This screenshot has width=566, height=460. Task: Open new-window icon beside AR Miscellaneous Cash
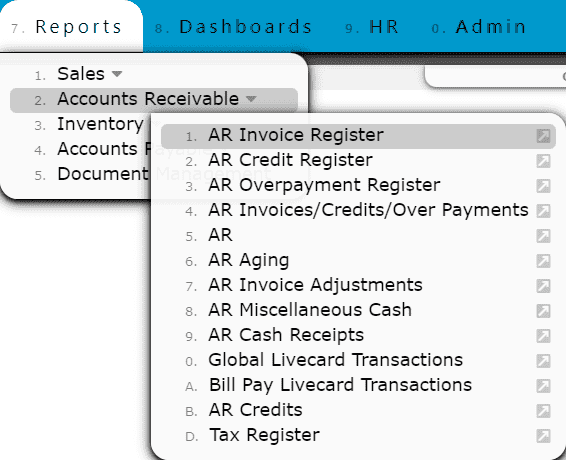543,311
